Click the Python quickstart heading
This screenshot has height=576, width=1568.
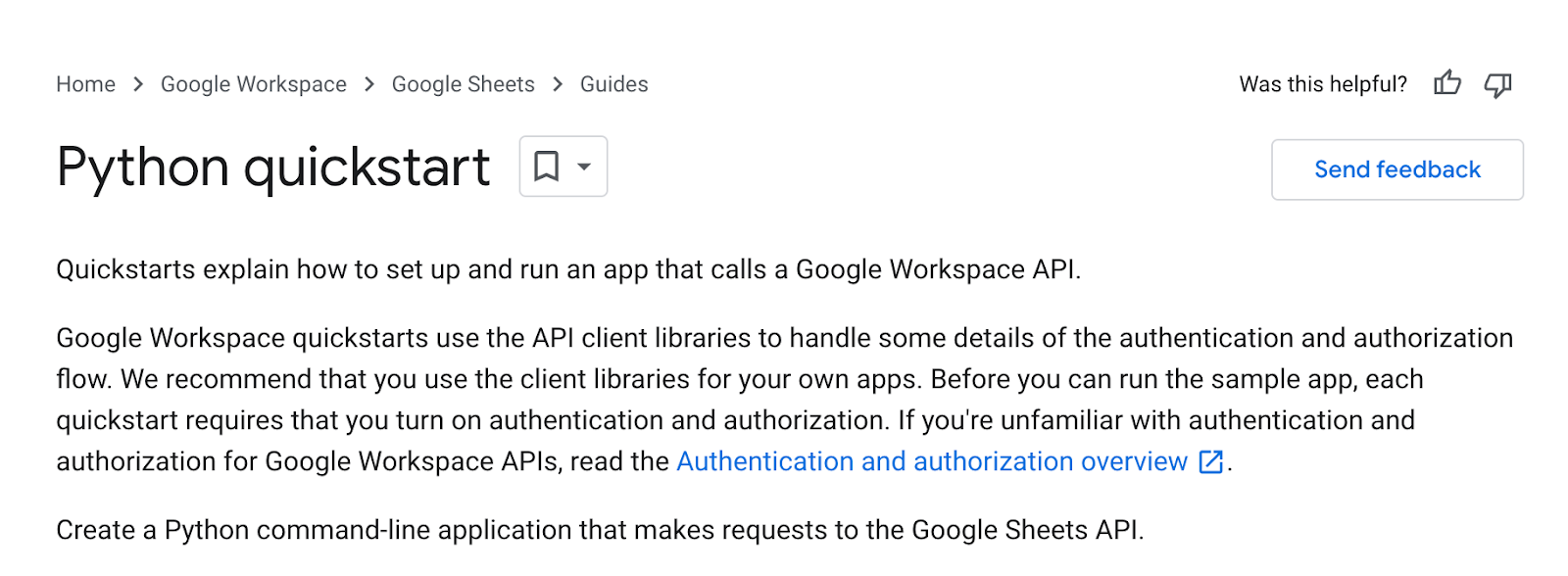coord(273,168)
